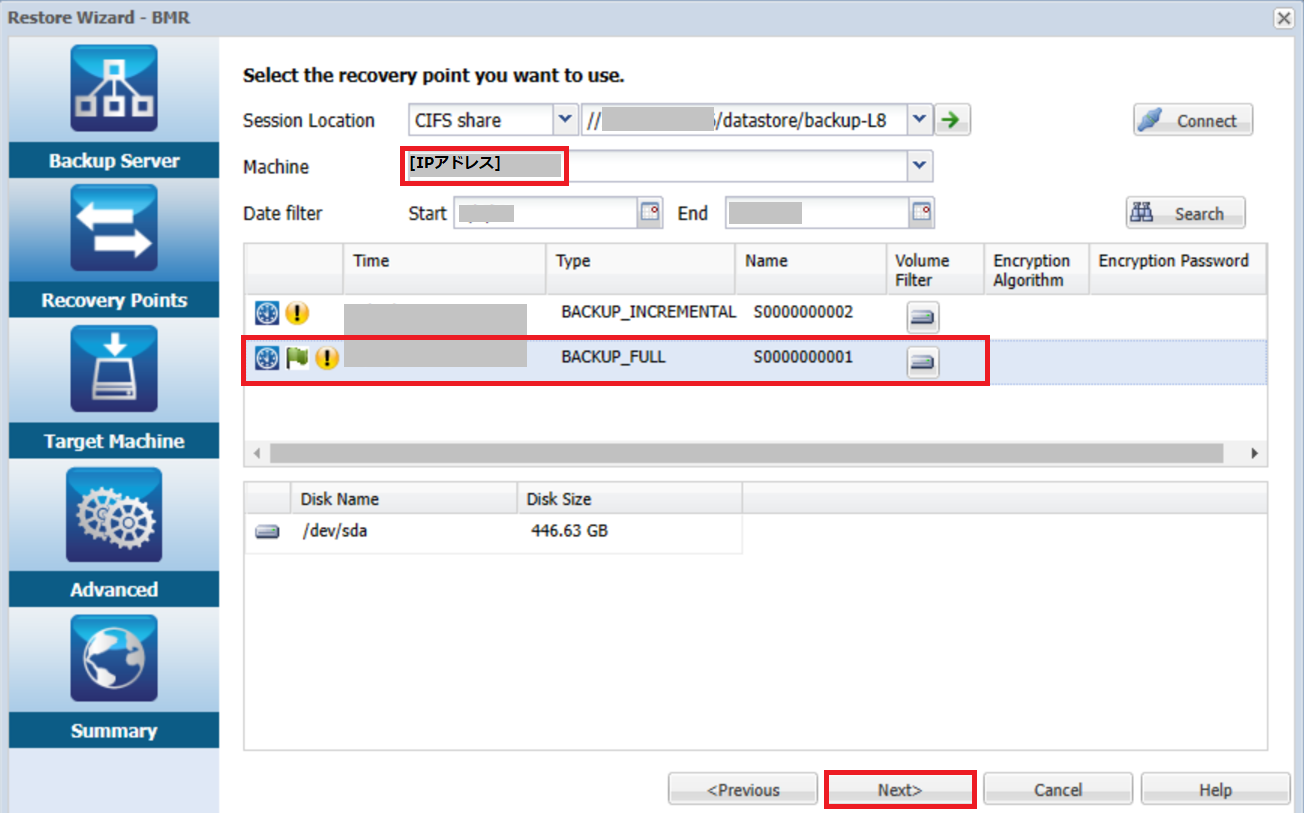The height and width of the screenshot is (813, 1304).
Task: Click the Start date filter field
Action: (546, 212)
